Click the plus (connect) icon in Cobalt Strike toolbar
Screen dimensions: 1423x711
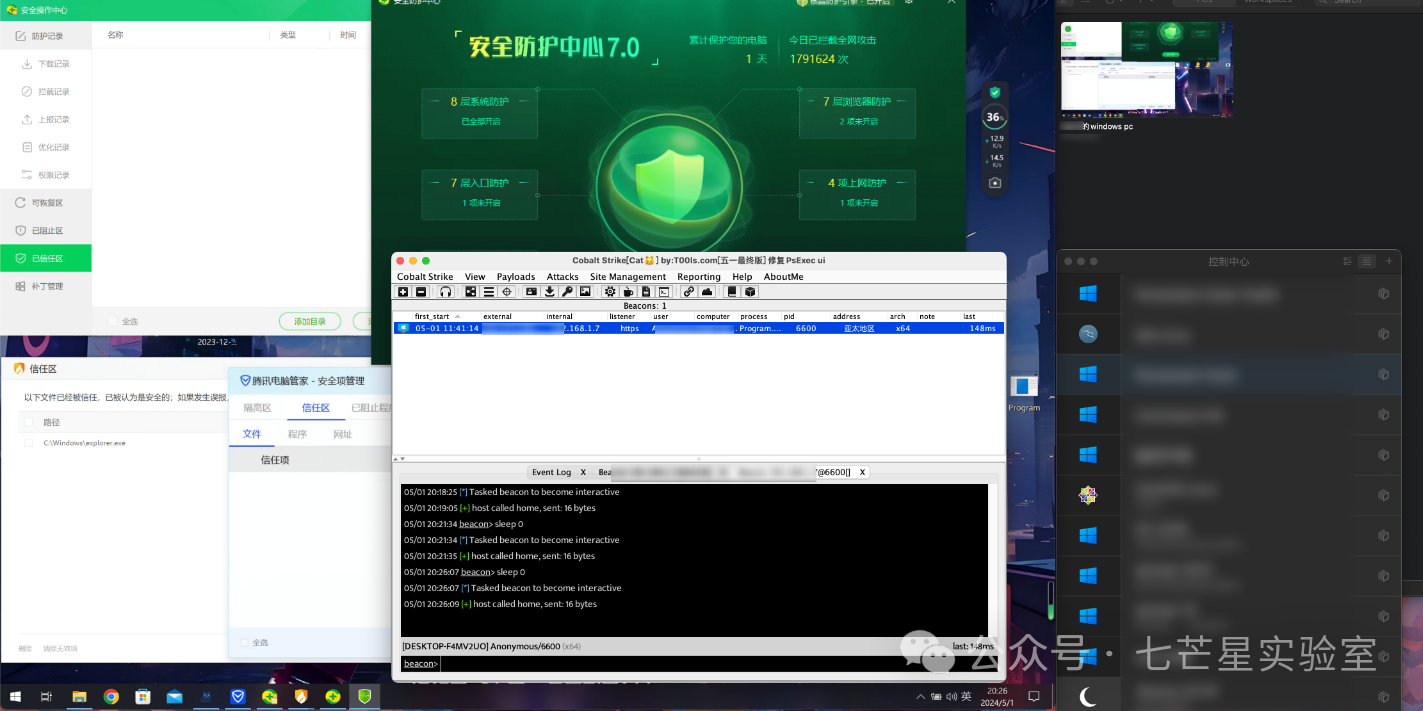[x=403, y=292]
